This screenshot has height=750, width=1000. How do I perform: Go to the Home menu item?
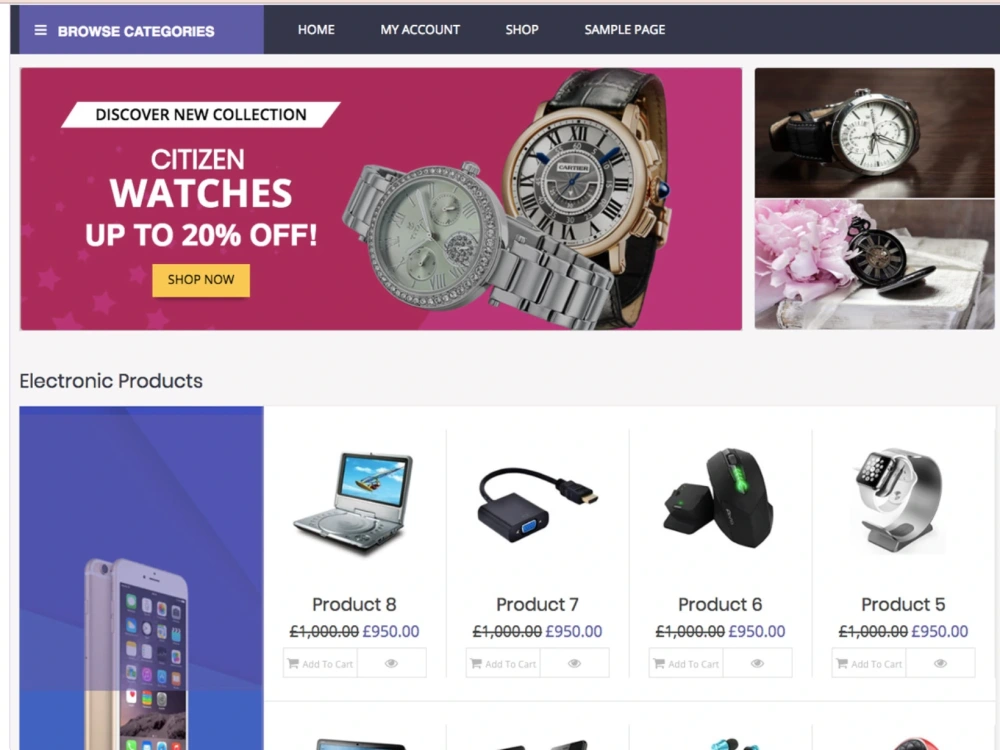[316, 30]
